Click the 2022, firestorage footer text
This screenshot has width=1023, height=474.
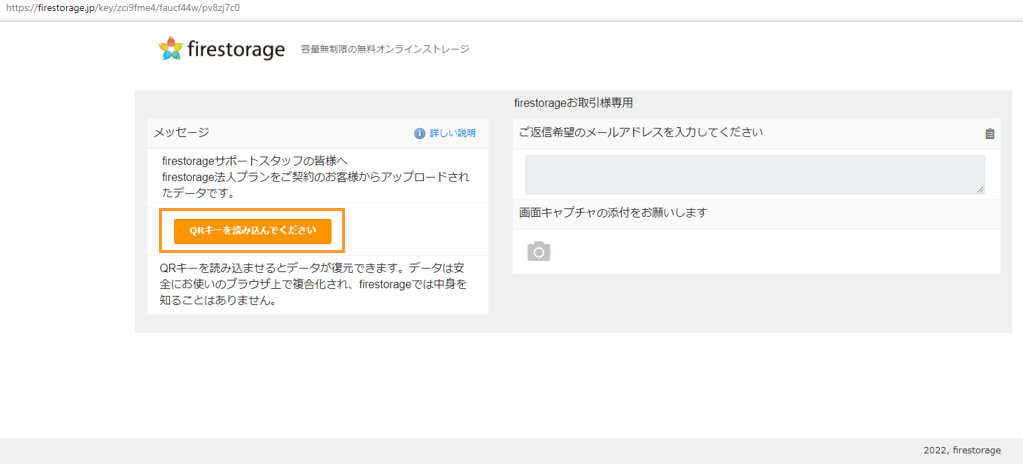coord(962,451)
